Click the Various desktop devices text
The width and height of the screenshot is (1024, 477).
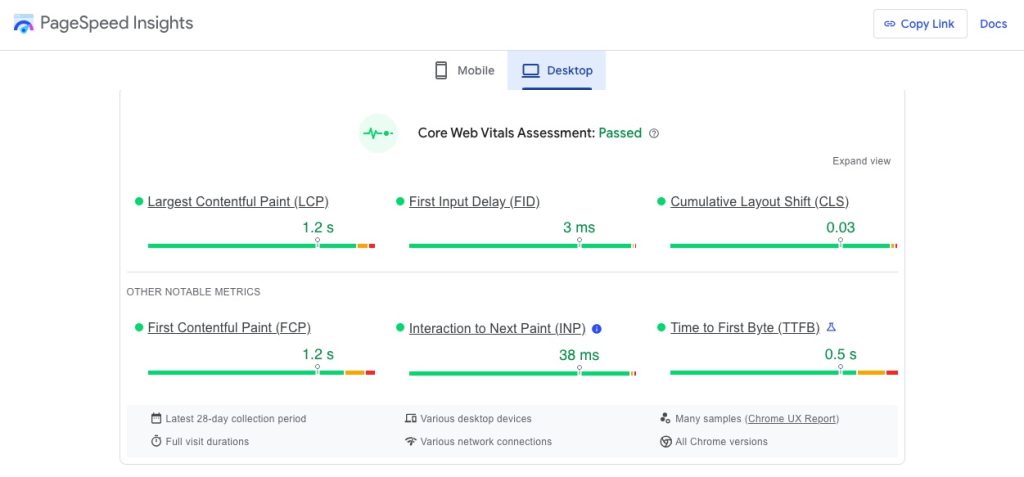point(476,418)
